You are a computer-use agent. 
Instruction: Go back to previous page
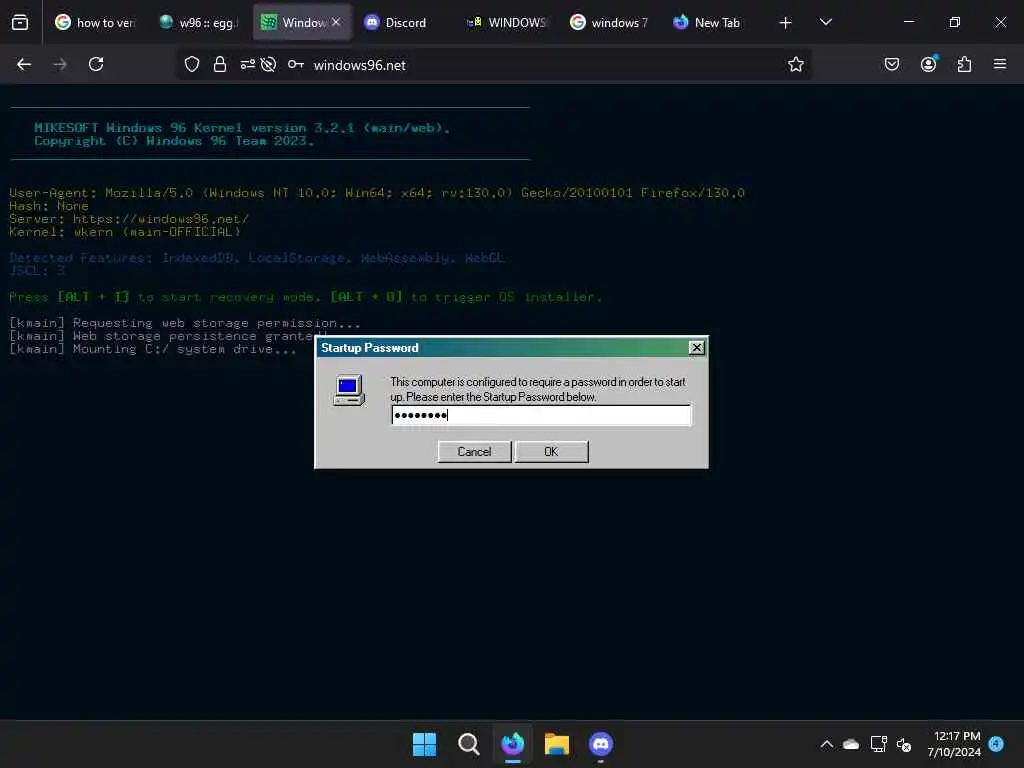click(x=24, y=64)
